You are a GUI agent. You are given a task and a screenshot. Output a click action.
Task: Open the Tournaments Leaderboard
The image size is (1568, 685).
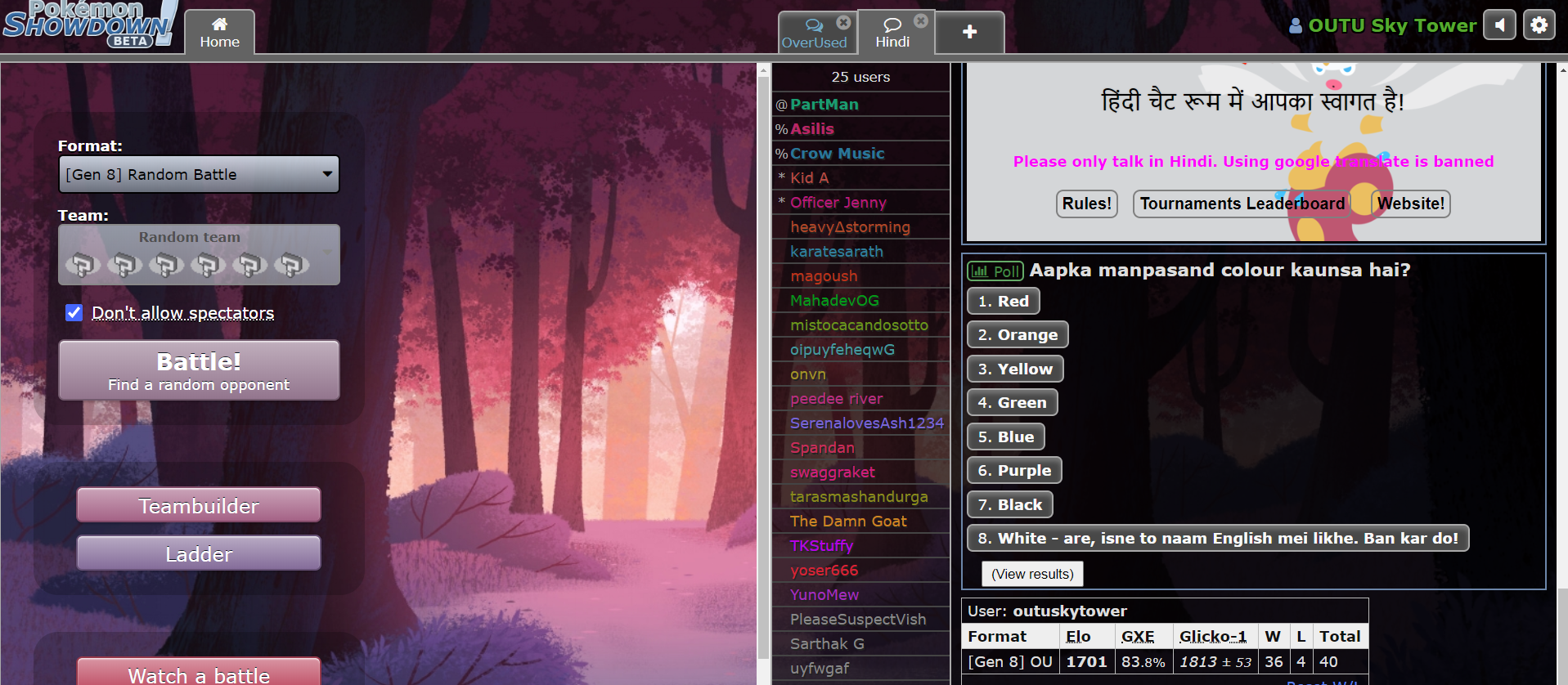pos(1242,204)
